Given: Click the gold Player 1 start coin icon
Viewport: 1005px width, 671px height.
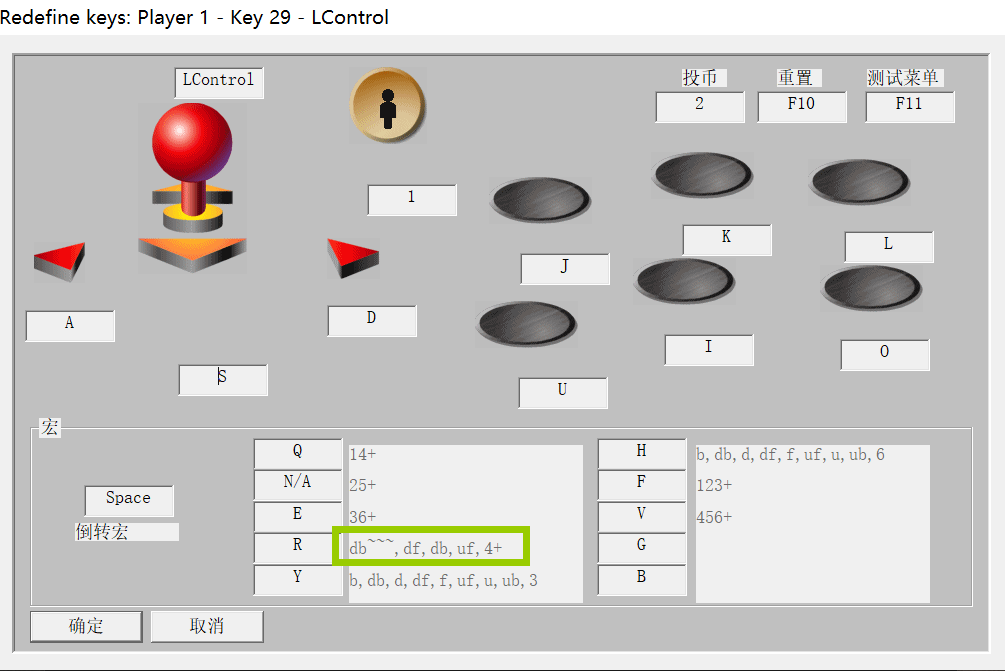Looking at the screenshot, I should pos(388,105).
